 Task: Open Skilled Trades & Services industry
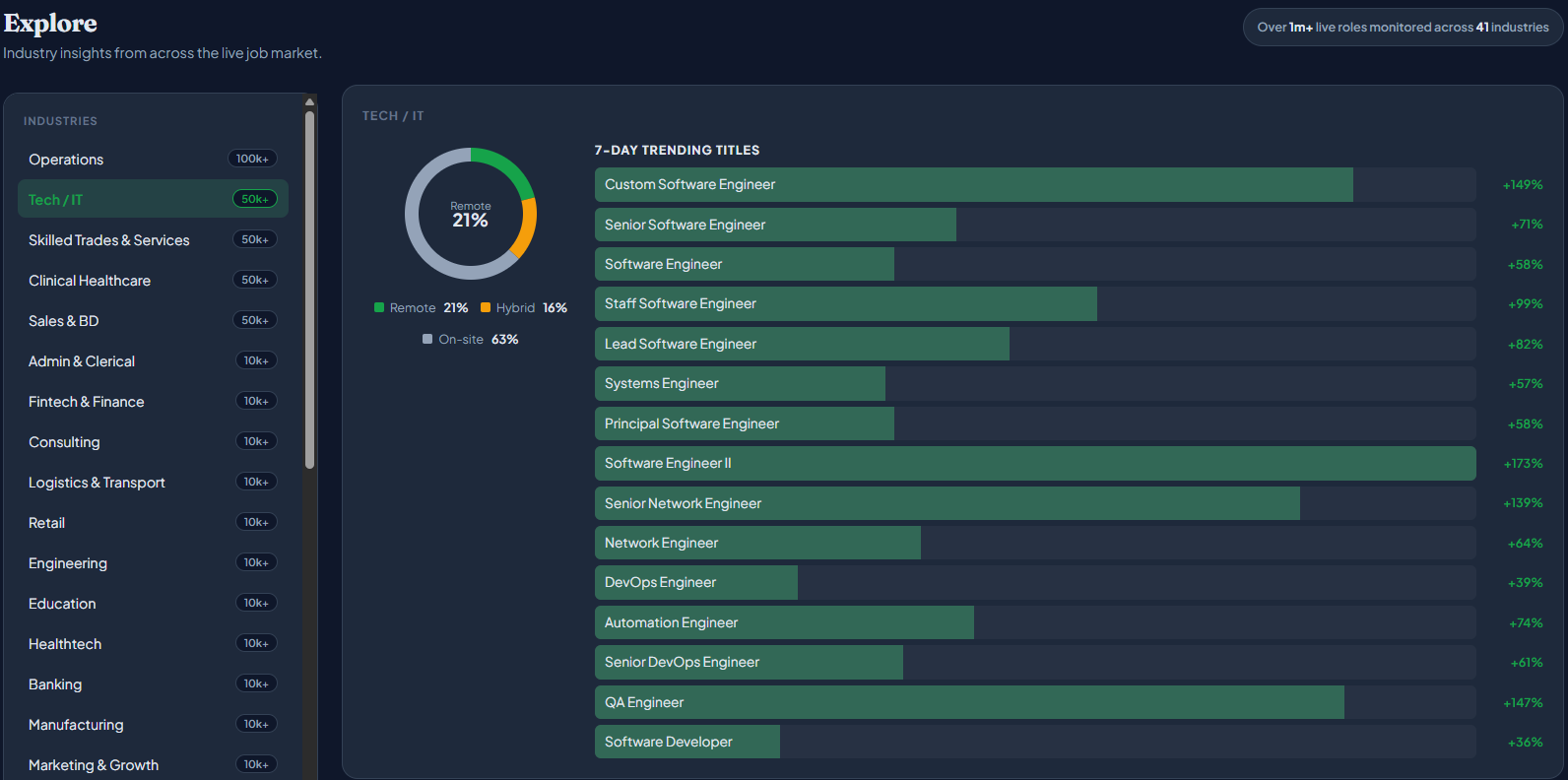click(153, 239)
